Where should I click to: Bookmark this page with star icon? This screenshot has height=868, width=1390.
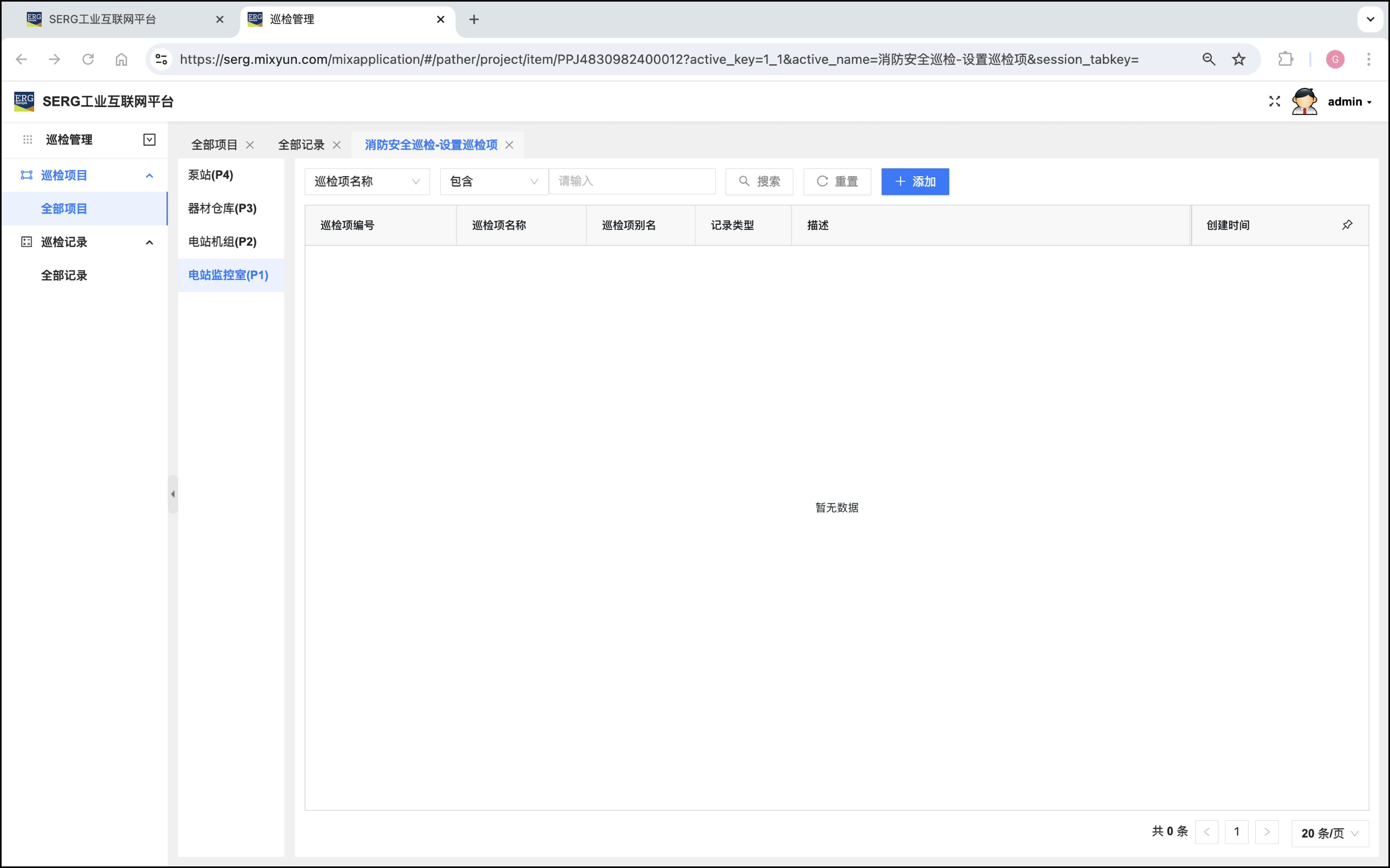[x=1238, y=59]
